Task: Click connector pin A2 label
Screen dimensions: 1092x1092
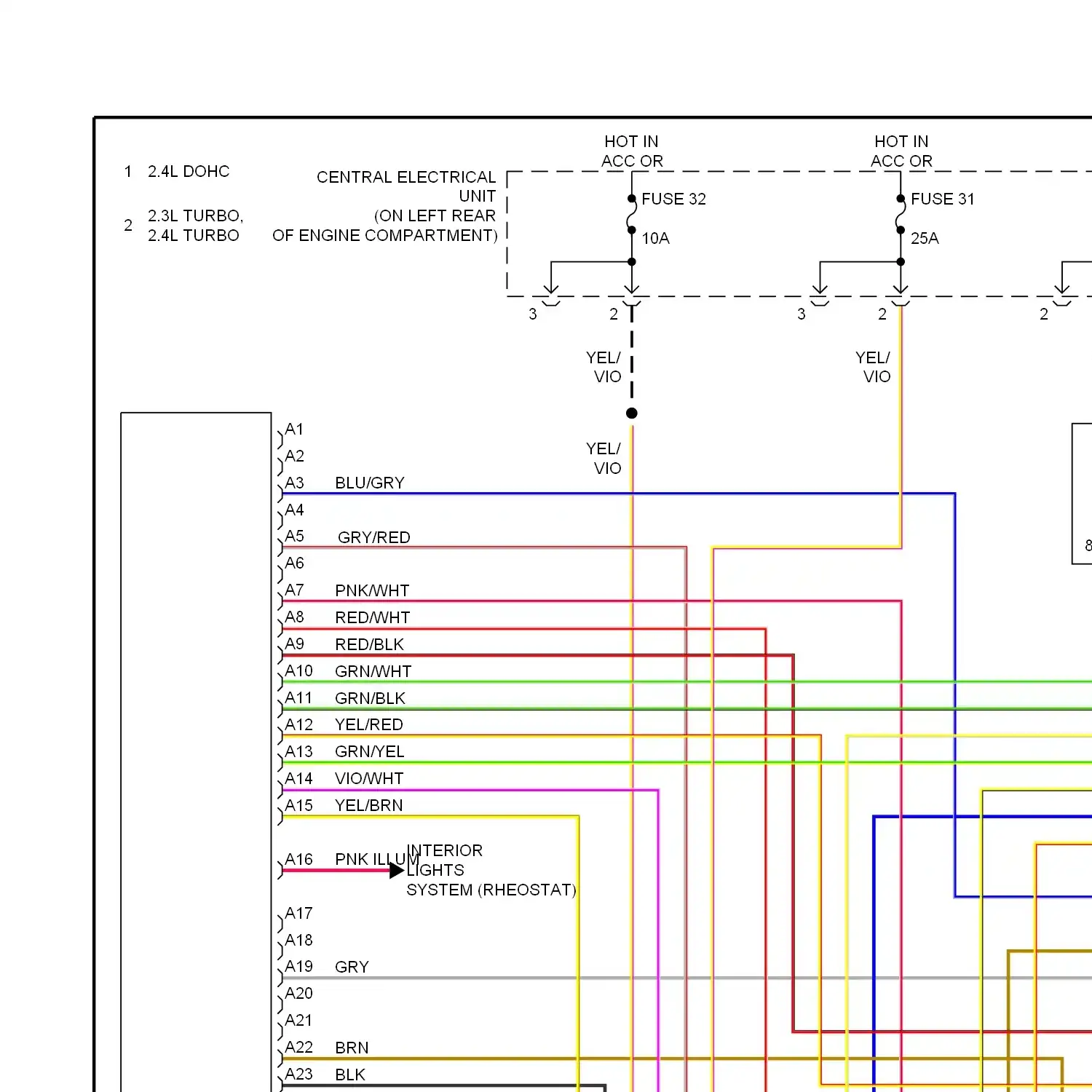Action: tap(294, 456)
